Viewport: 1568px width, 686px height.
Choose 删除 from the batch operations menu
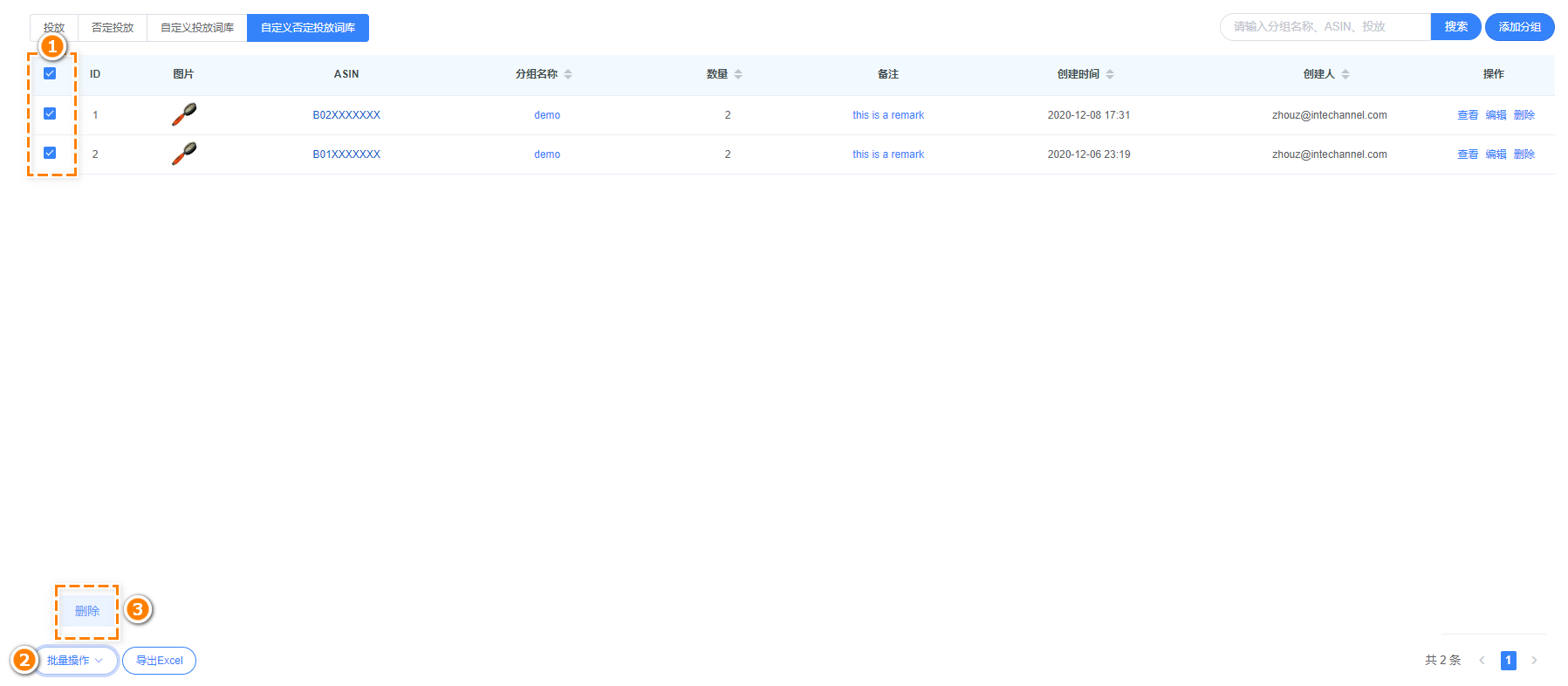click(x=87, y=611)
